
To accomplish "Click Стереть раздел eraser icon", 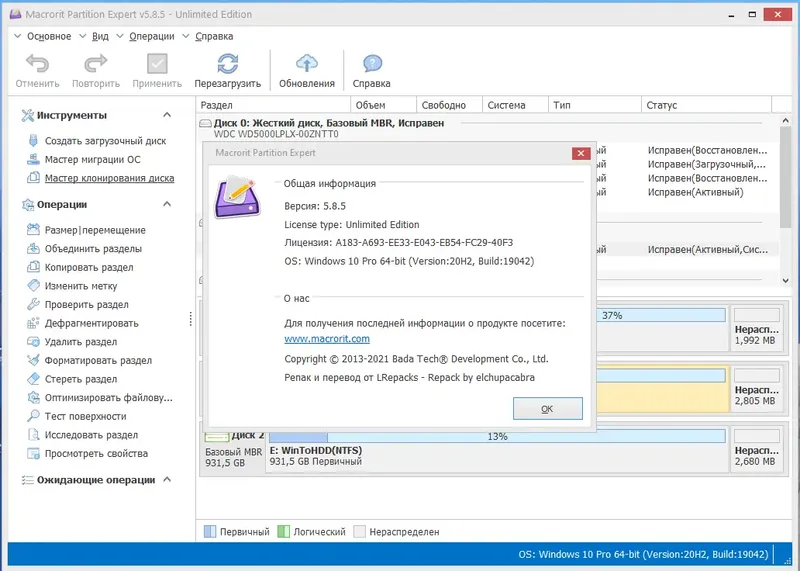I will (x=33, y=379).
